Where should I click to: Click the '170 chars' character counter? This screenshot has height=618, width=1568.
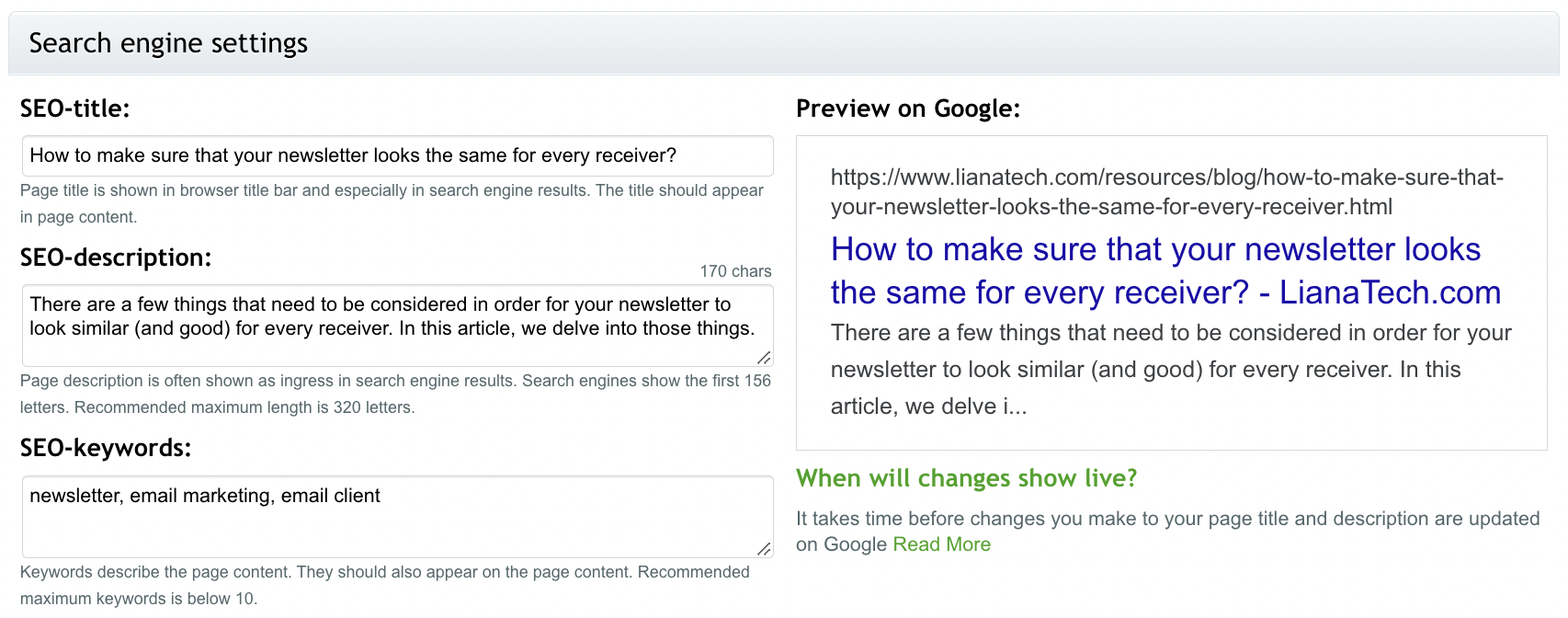coord(734,270)
